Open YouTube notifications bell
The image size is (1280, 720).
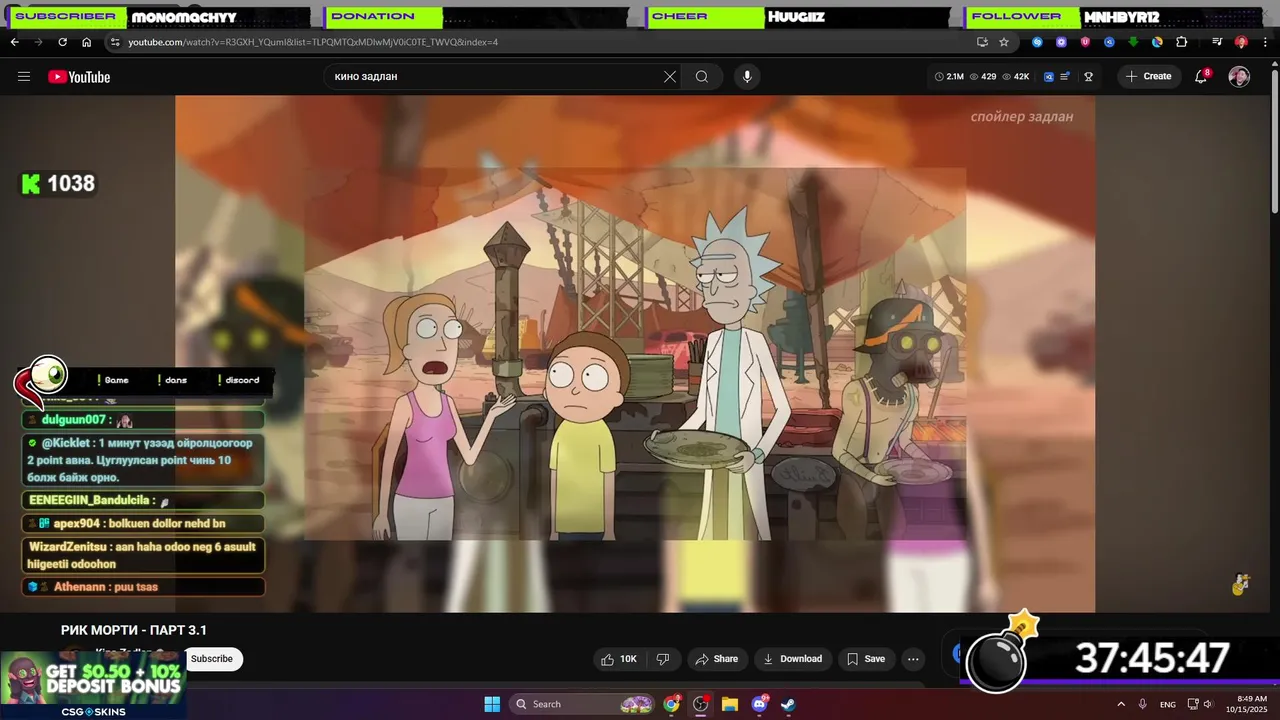tap(1201, 76)
